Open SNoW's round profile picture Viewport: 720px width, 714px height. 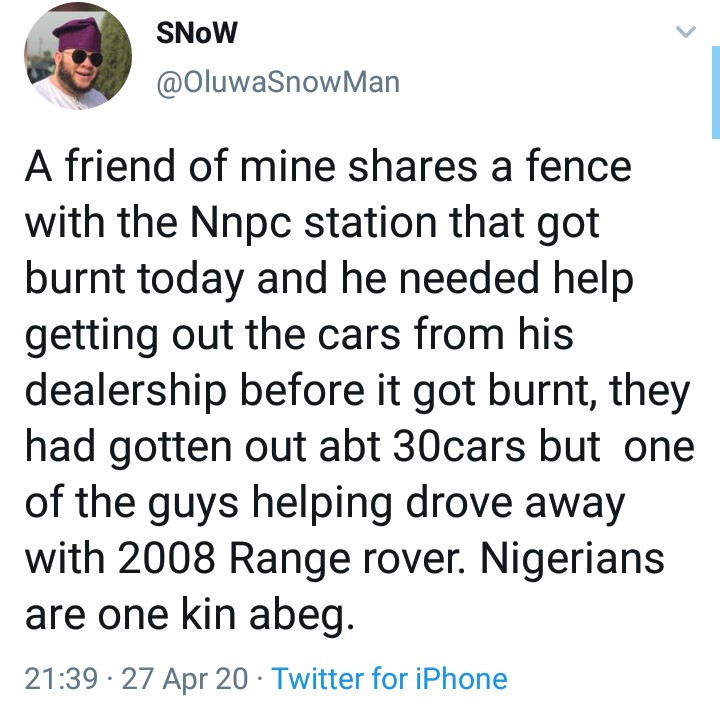(78, 56)
